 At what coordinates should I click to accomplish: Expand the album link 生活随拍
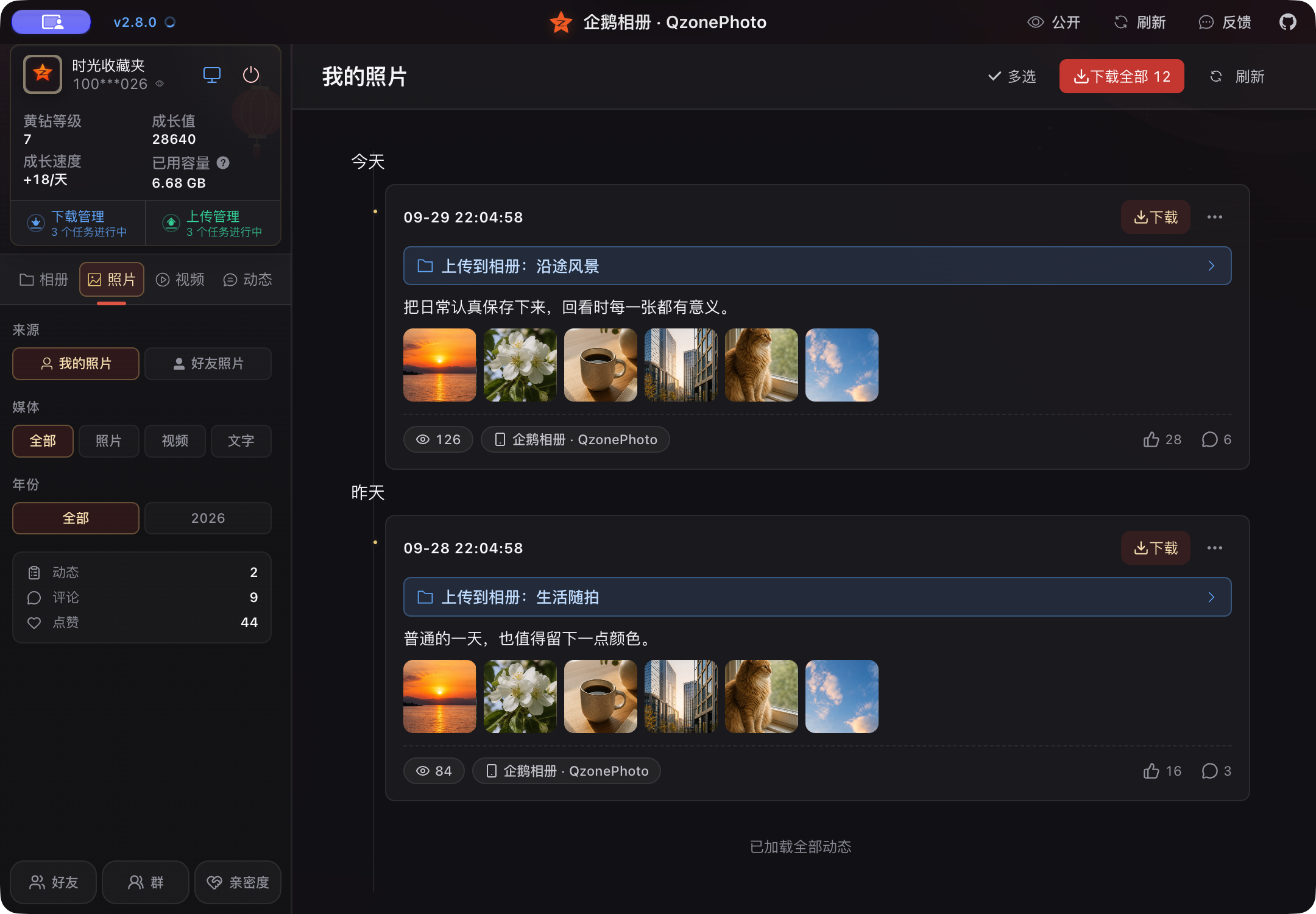point(818,597)
